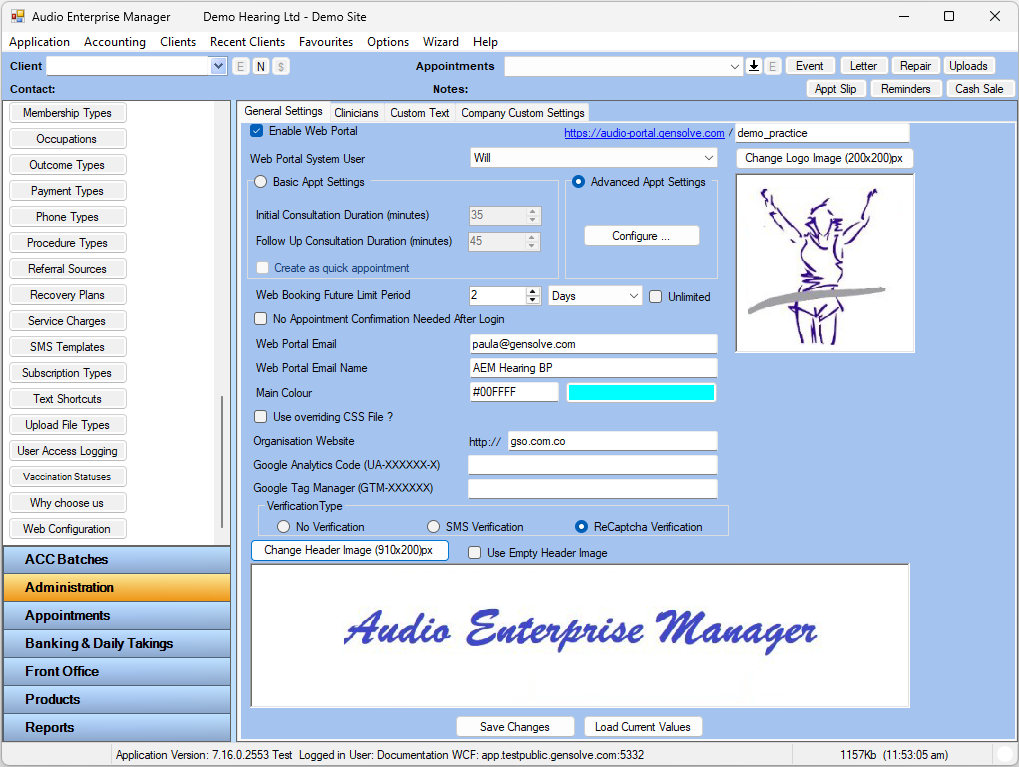Click the N button beside Client field
Screen dimensions: 1019x767
tap(260, 66)
